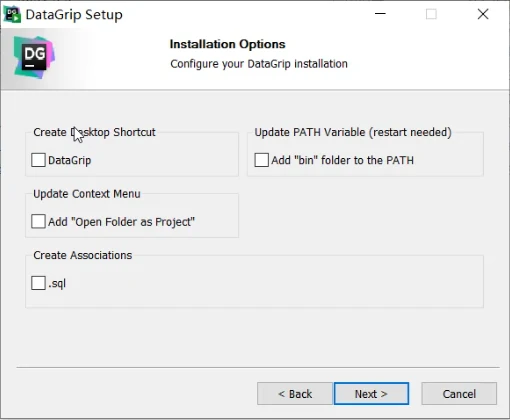
Task: Check Add "Open Folder as Project" option
Action: [38, 221]
